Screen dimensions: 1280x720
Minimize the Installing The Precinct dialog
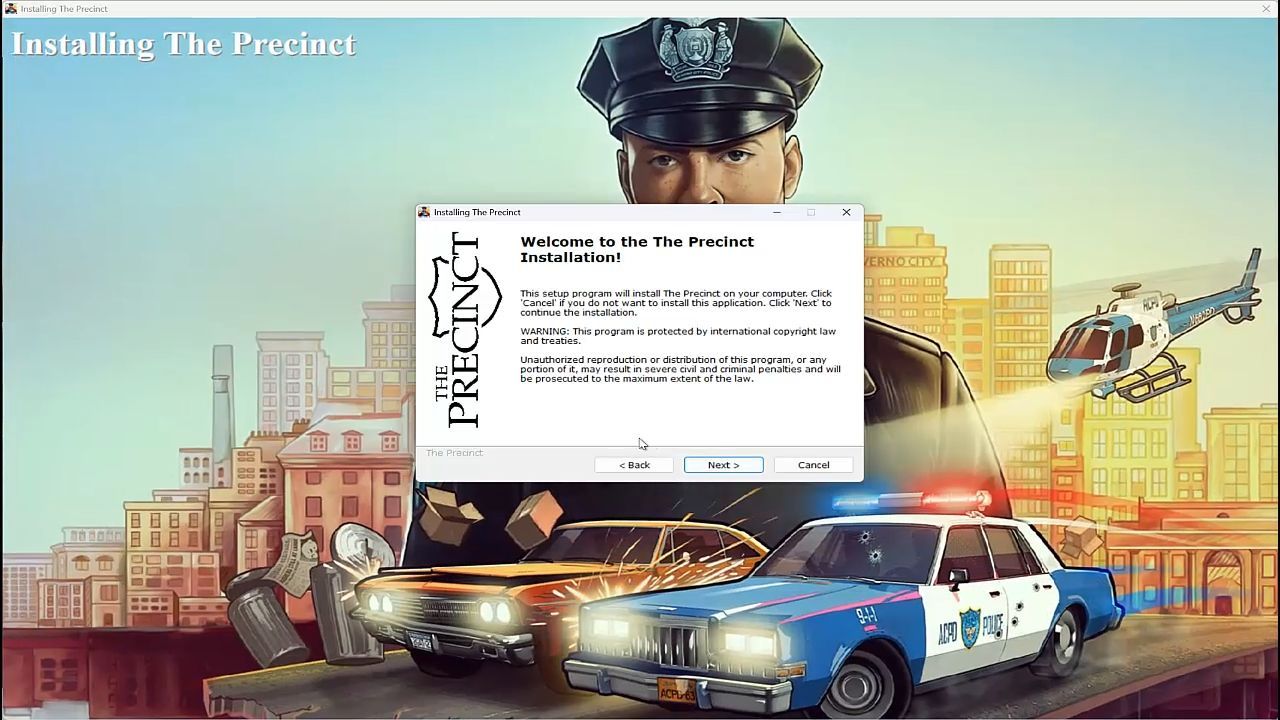(x=777, y=212)
